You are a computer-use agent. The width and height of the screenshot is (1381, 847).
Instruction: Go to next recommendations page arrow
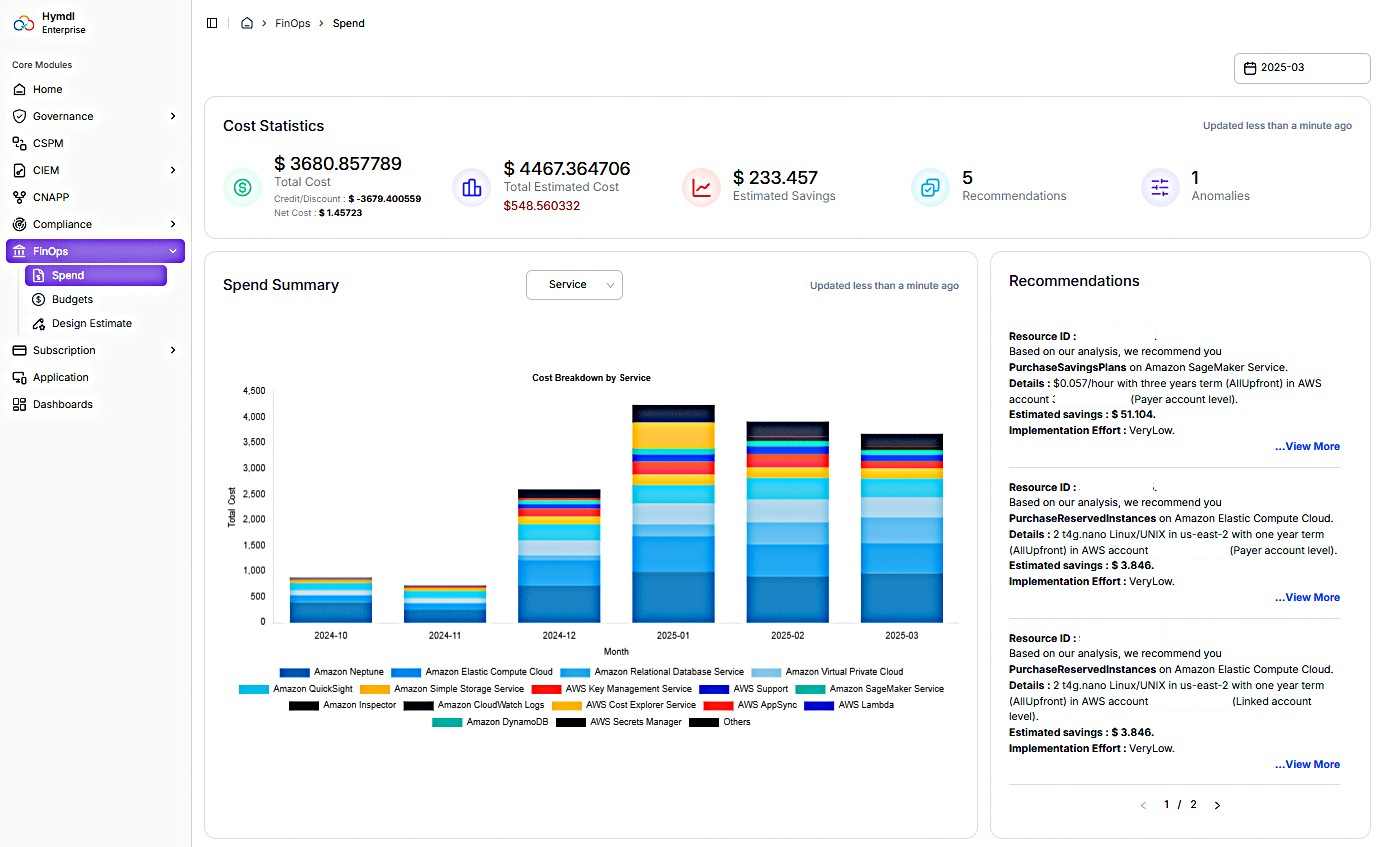point(1217,805)
